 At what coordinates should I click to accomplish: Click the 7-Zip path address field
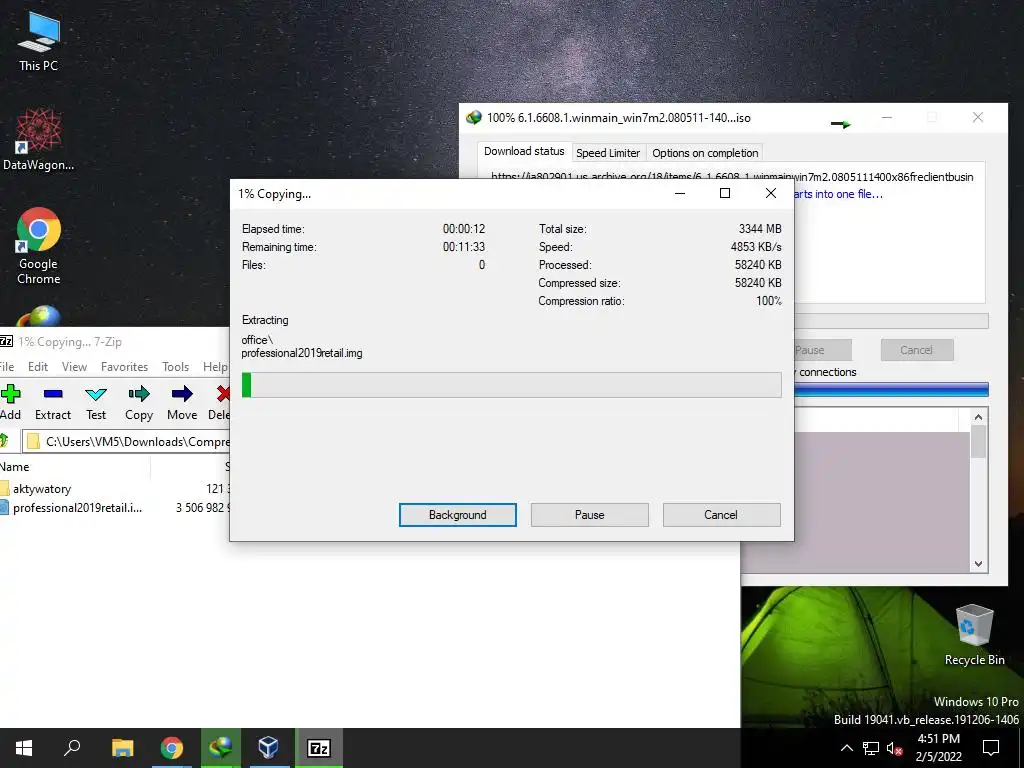tap(127, 441)
